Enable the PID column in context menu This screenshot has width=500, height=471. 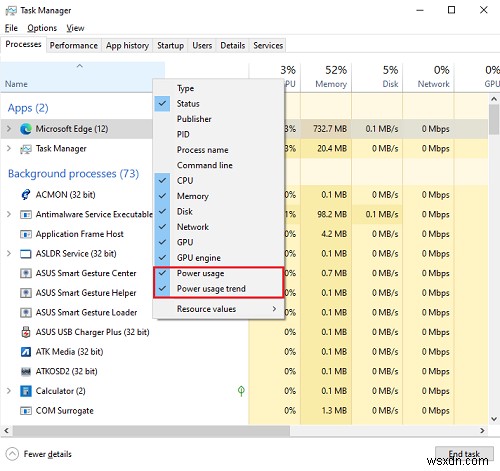pyautogui.click(x=219, y=134)
